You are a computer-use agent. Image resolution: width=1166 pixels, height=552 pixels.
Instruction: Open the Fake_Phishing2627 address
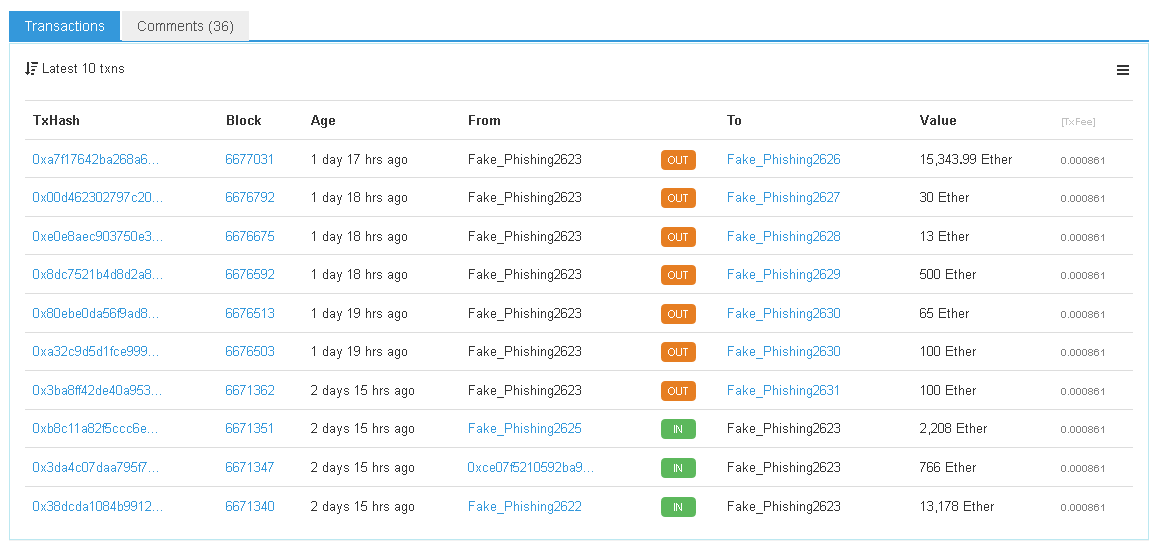783,198
